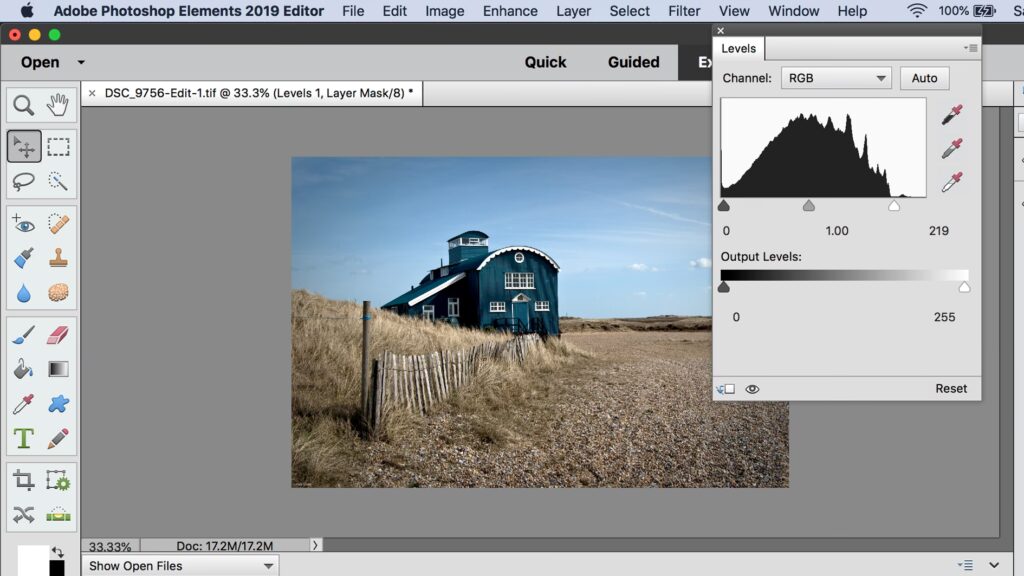Open the Show Open Files dropdown

(x=181, y=566)
